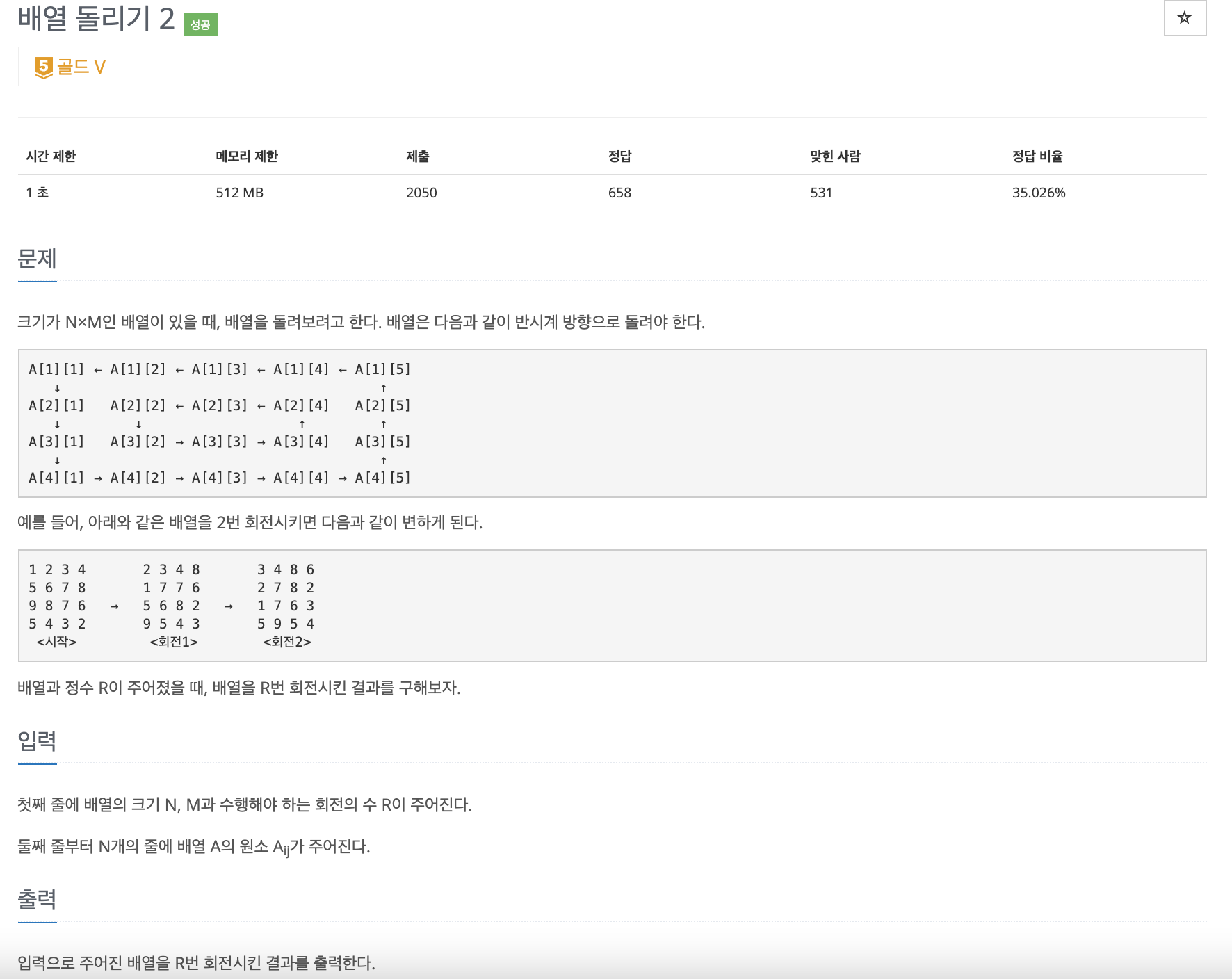
Task: Toggle the star bookmark icon
Action: point(1185,19)
